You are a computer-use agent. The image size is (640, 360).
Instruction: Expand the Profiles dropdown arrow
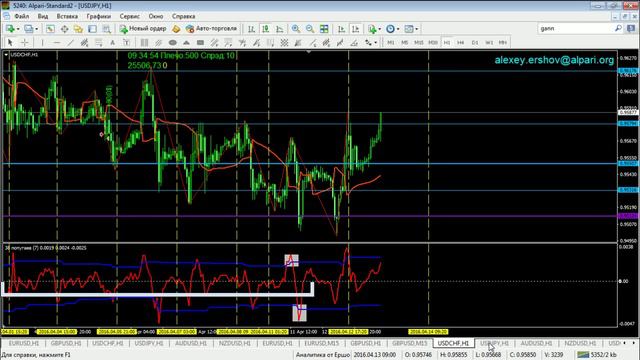pos(37,29)
